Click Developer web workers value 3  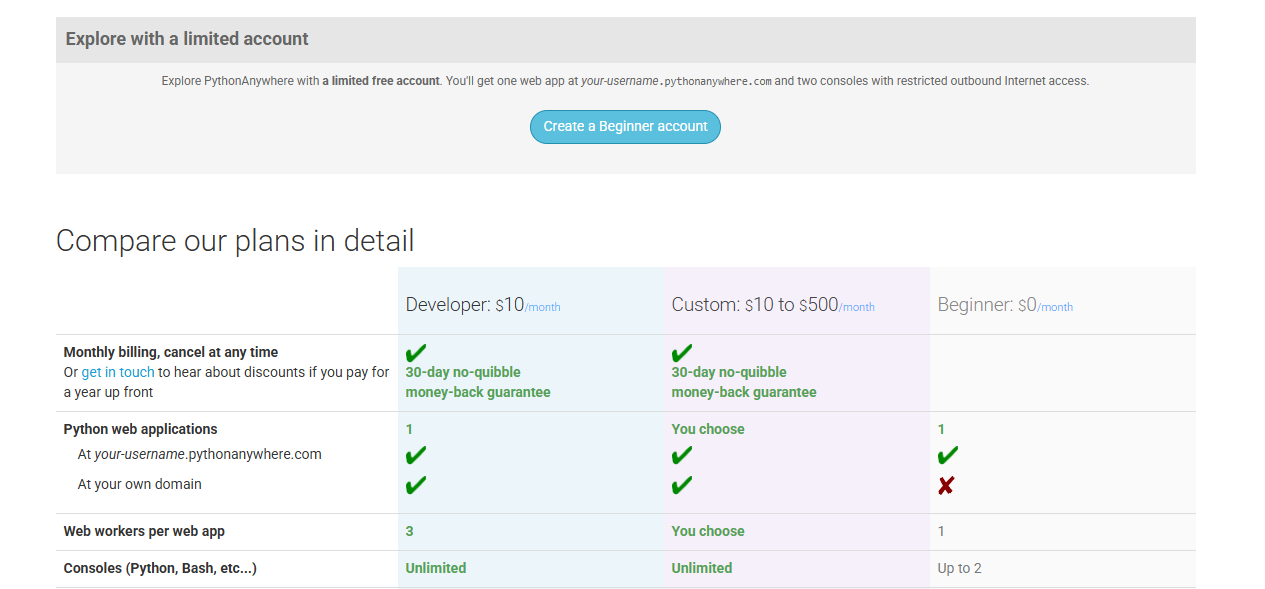pyautogui.click(x=410, y=531)
